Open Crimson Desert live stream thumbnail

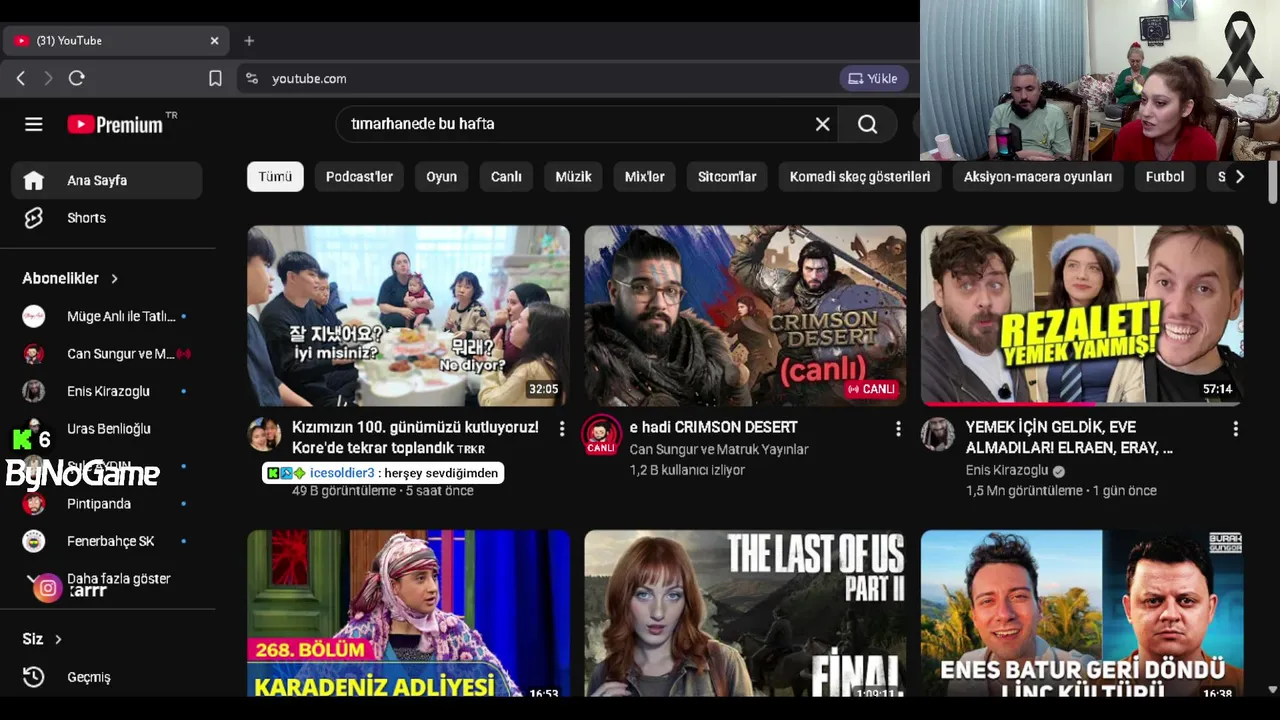[745, 315]
